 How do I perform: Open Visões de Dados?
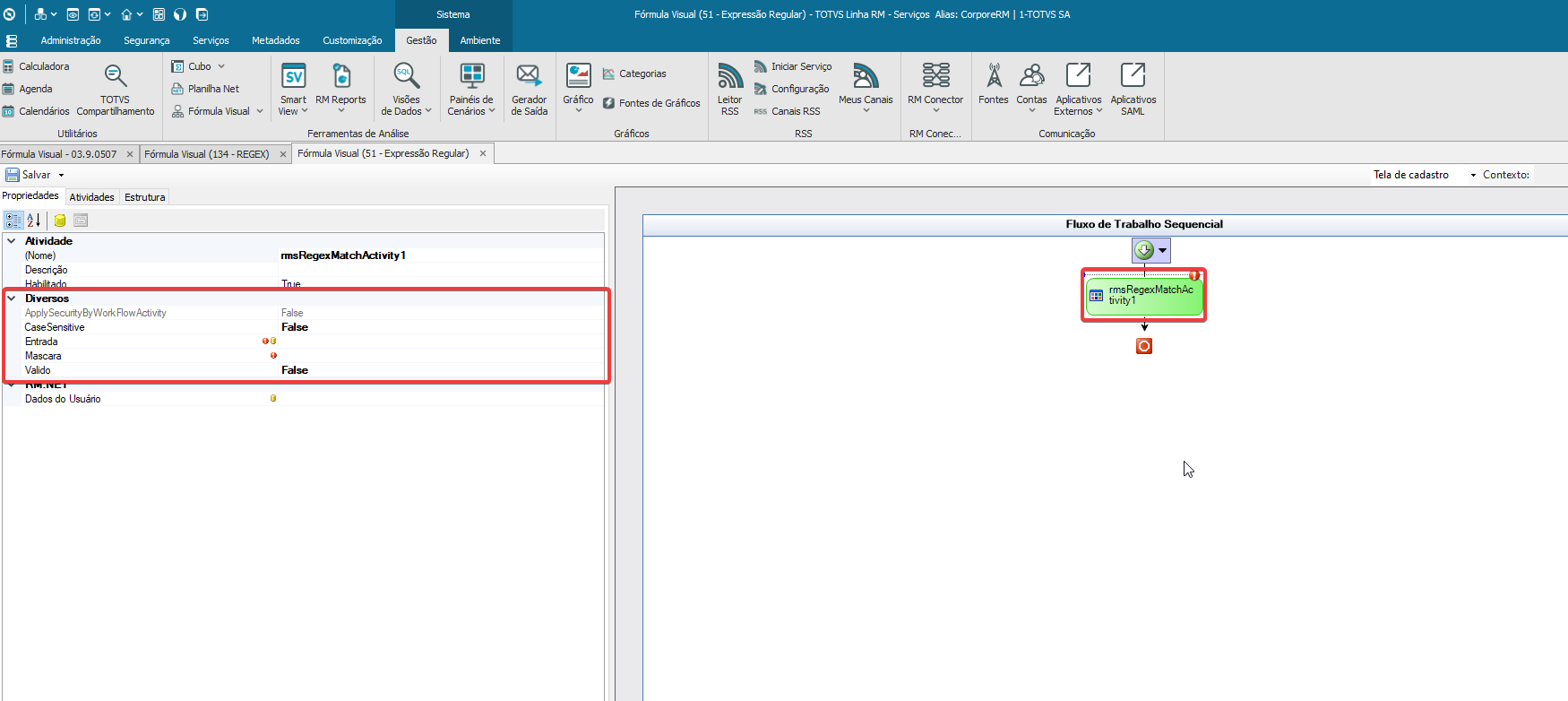(x=407, y=90)
